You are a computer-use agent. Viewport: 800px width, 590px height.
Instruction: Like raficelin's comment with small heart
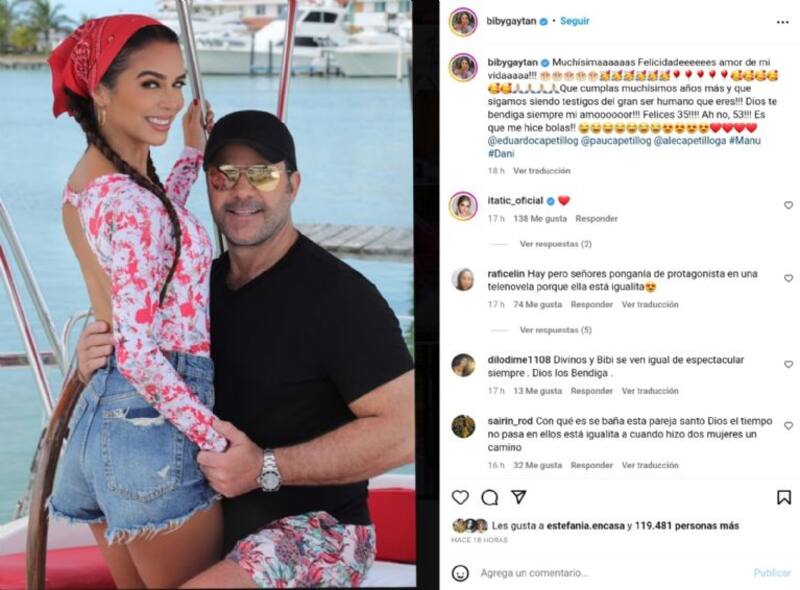point(788,278)
